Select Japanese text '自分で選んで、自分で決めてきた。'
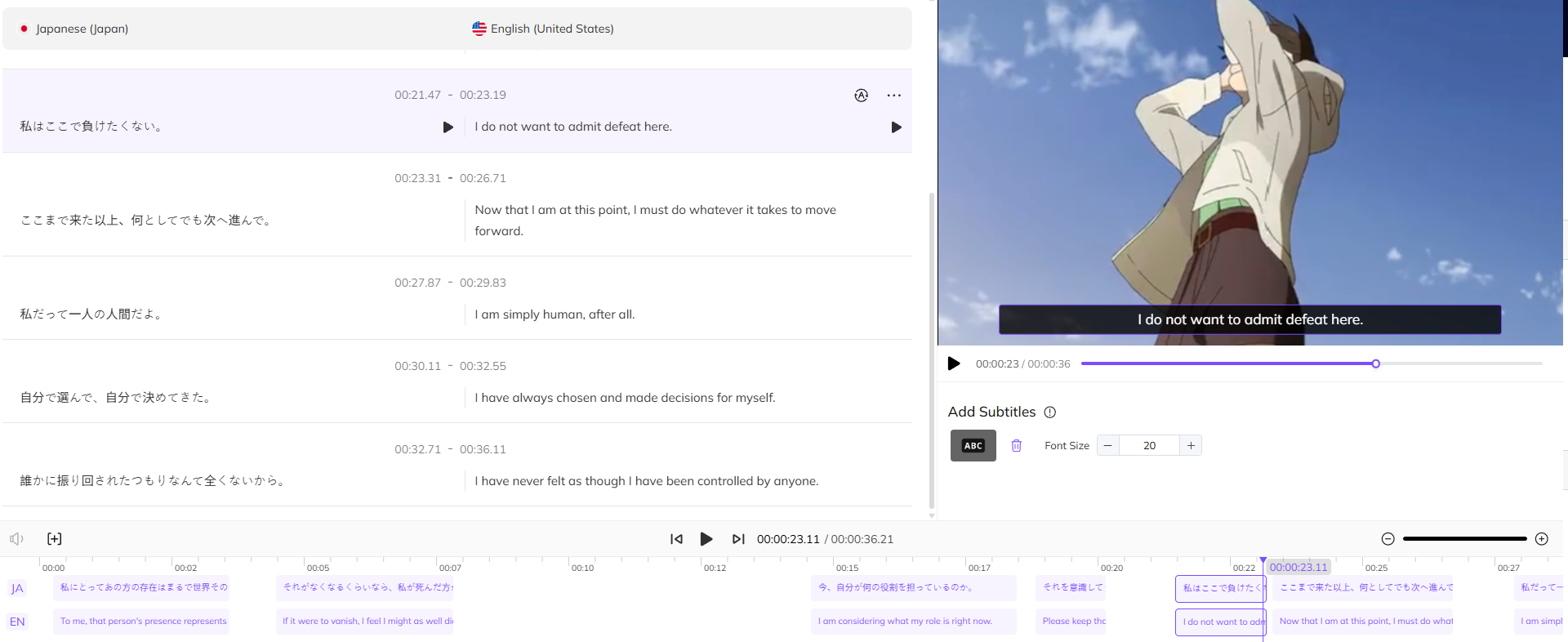The image size is (1568, 642). (117, 398)
